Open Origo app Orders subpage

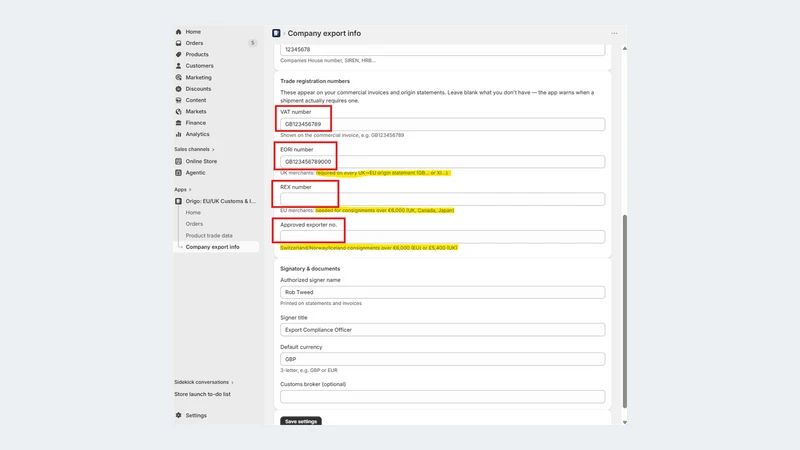click(x=194, y=224)
